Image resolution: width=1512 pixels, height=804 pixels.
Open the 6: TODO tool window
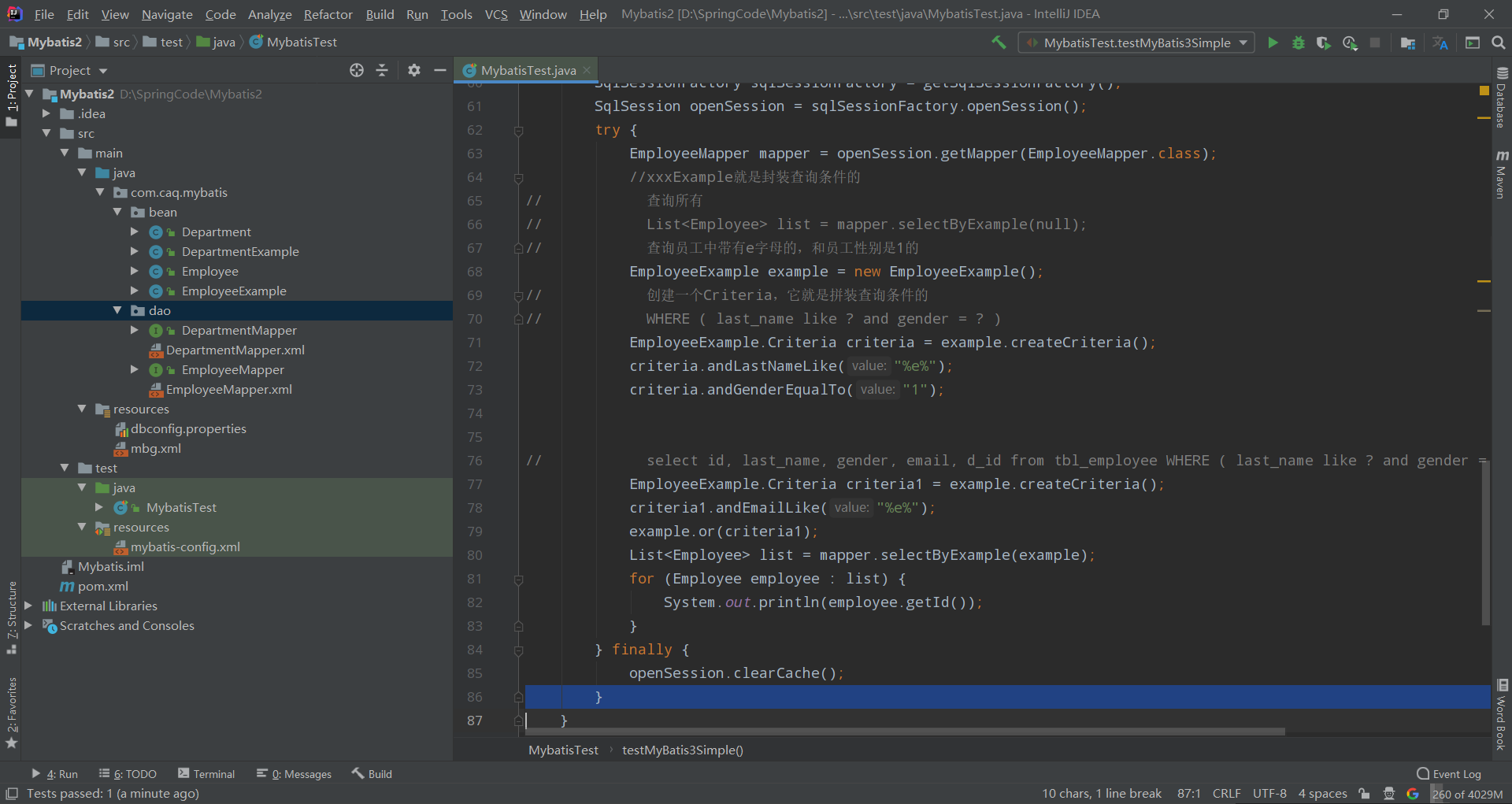coord(128,774)
